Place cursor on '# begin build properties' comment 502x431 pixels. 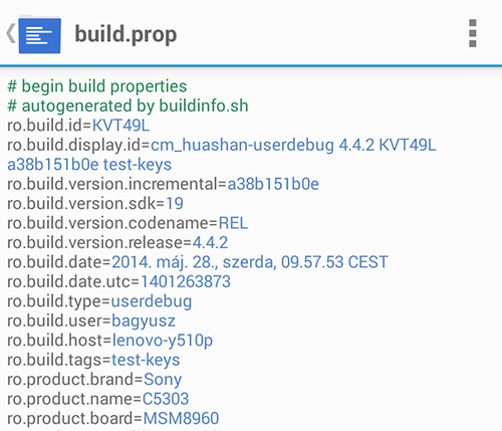click(x=97, y=86)
